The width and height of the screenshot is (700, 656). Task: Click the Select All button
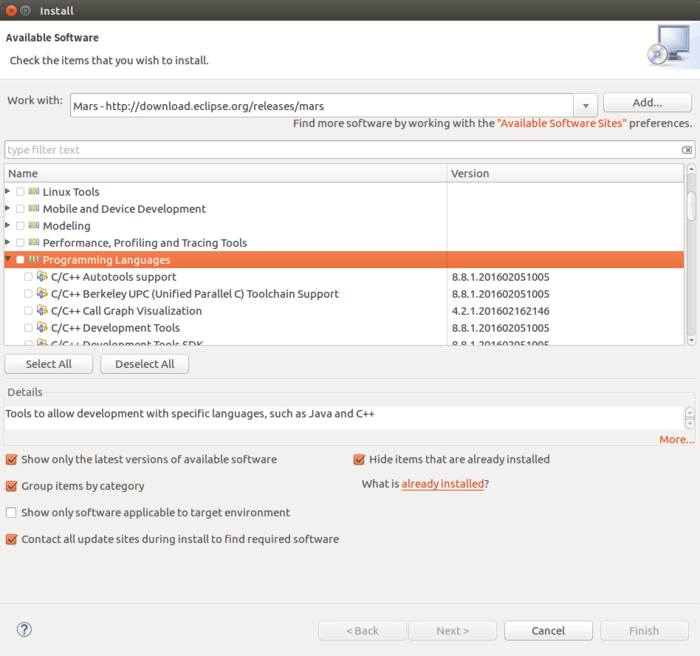click(x=49, y=364)
